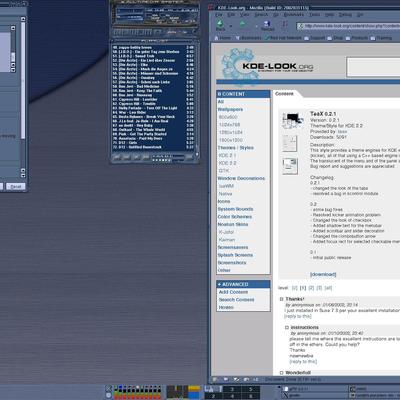This screenshot has height=400, width=400.
Task: Click the Mozilla URL address field
Action: coord(348,26)
